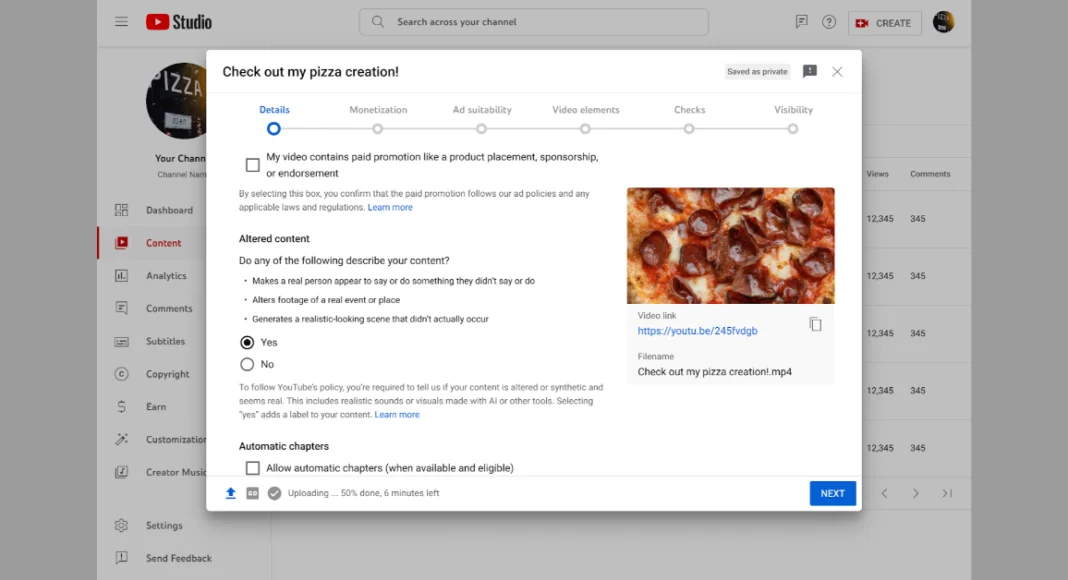Open the help question mark icon
The width and height of the screenshot is (1068, 580).
(828, 22)
